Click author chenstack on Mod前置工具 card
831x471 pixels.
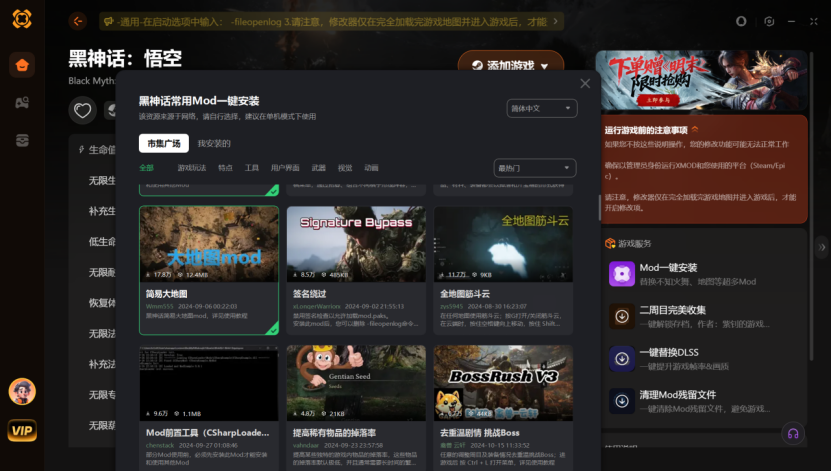point(160,445)
